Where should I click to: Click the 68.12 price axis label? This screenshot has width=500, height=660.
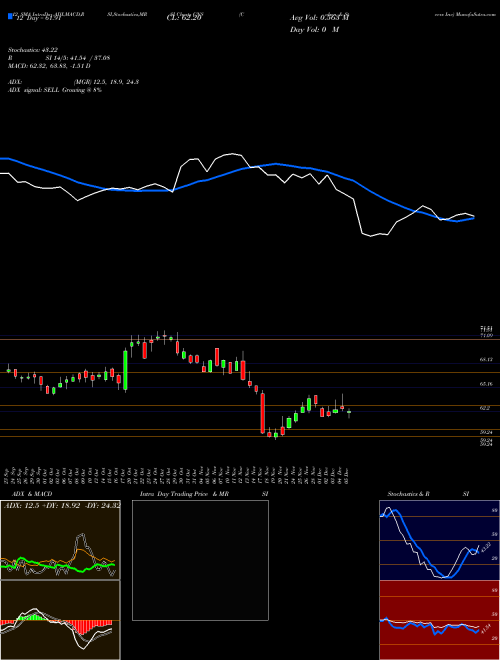pyautogui.click(x=486, y=359)
